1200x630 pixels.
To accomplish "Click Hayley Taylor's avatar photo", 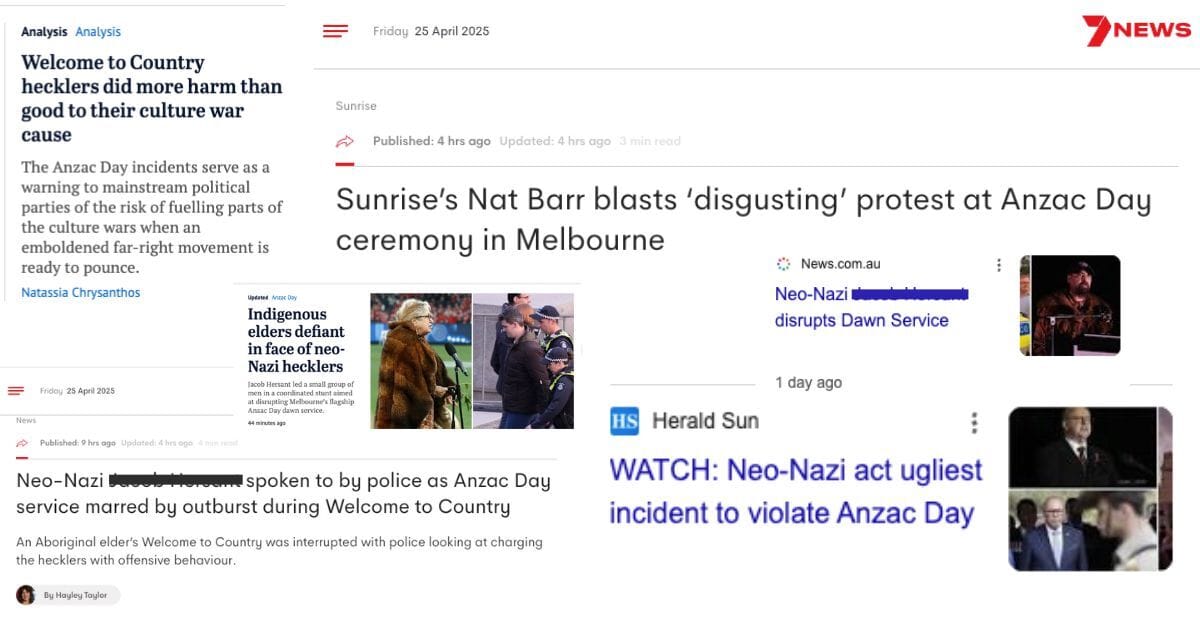I will (25, 594).
